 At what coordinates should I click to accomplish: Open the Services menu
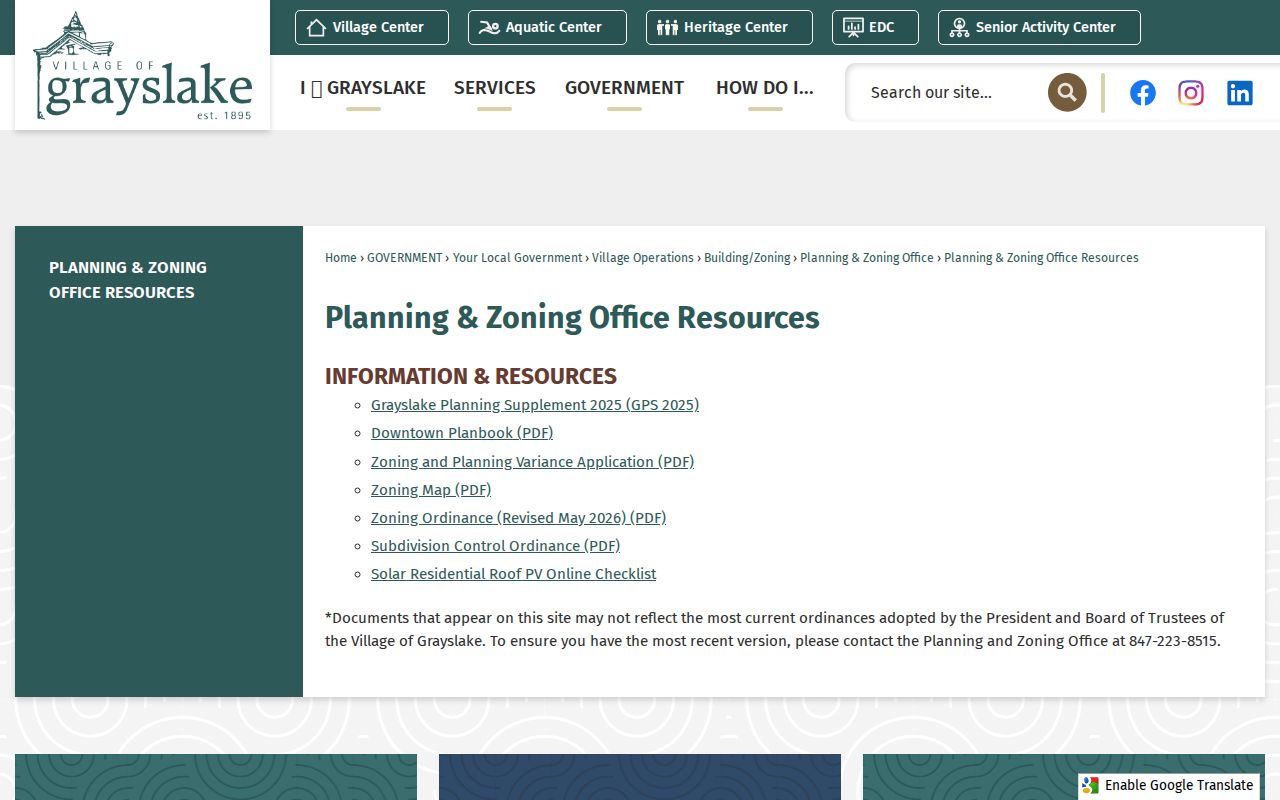click(x=495, y=88)
